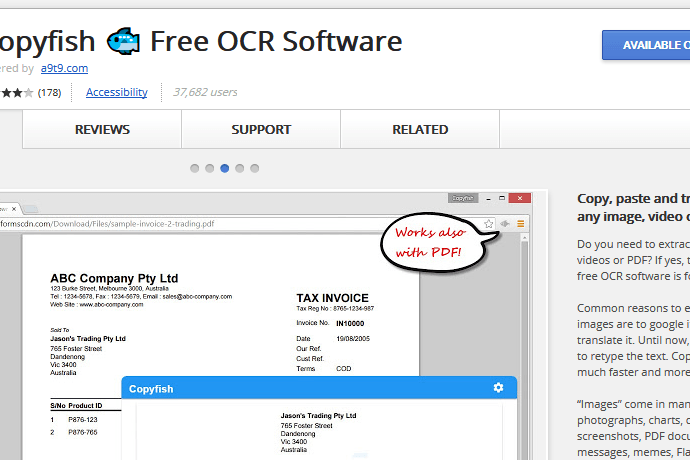Select the fourth carousel dot
This screenshot has width=690, height=460.
point(240,168)
